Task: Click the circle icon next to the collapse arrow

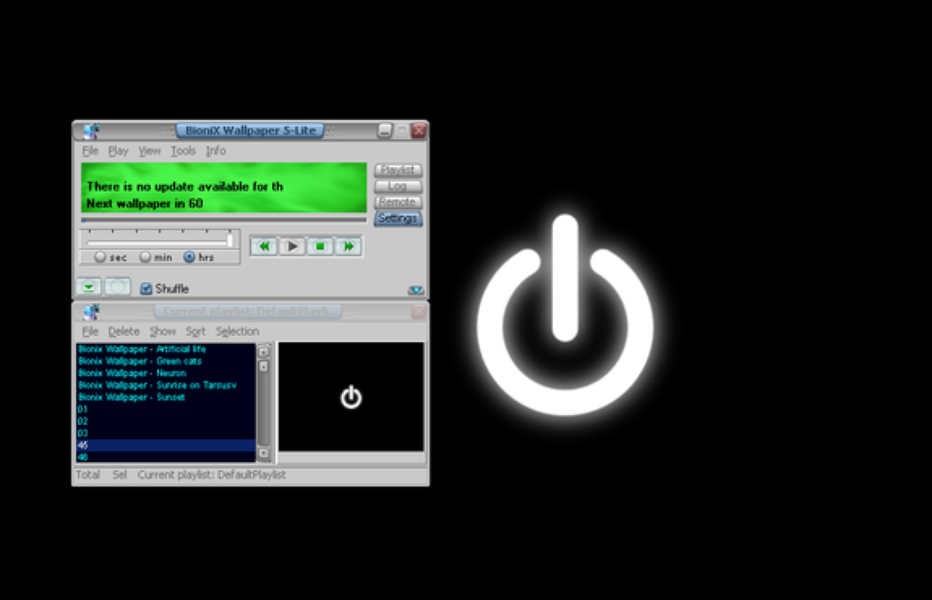Action: [116, 287]
